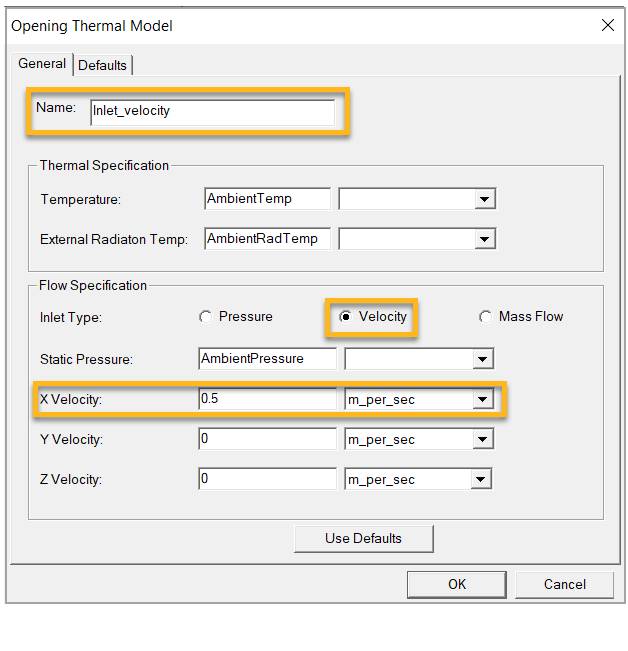Screen dimensions: 628x651
Task: Click the Cancel button
Action: (565, 585)
